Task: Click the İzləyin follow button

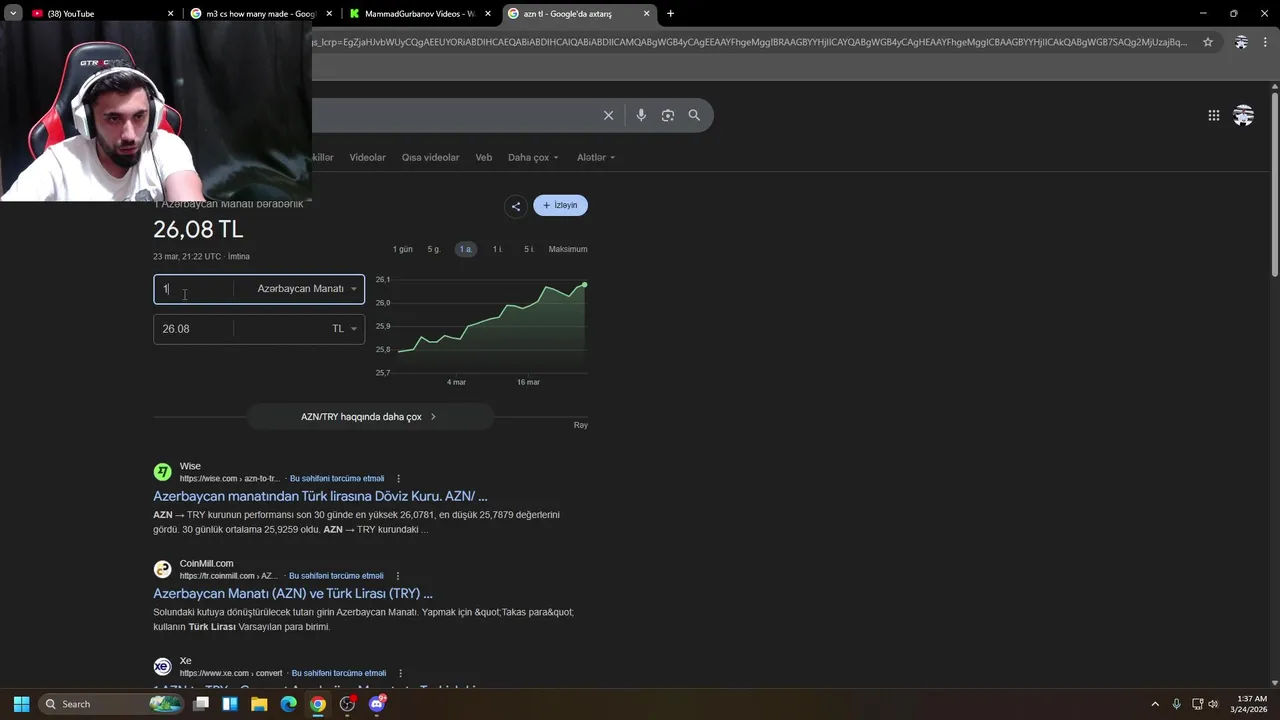Action: point(561,206)
